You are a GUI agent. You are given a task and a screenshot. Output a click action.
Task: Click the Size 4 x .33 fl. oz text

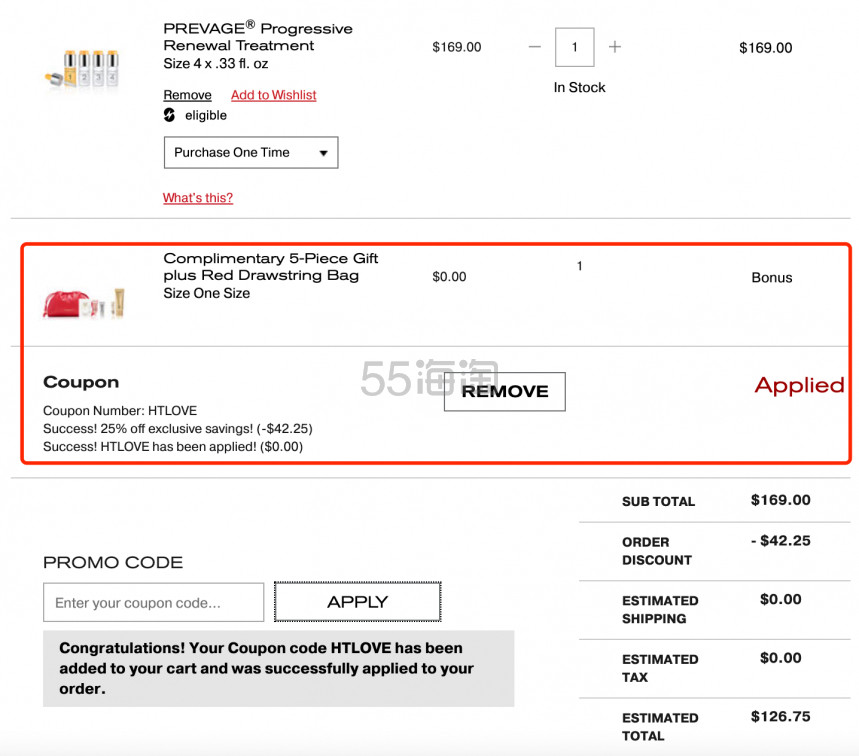click(x=216, y=64)
